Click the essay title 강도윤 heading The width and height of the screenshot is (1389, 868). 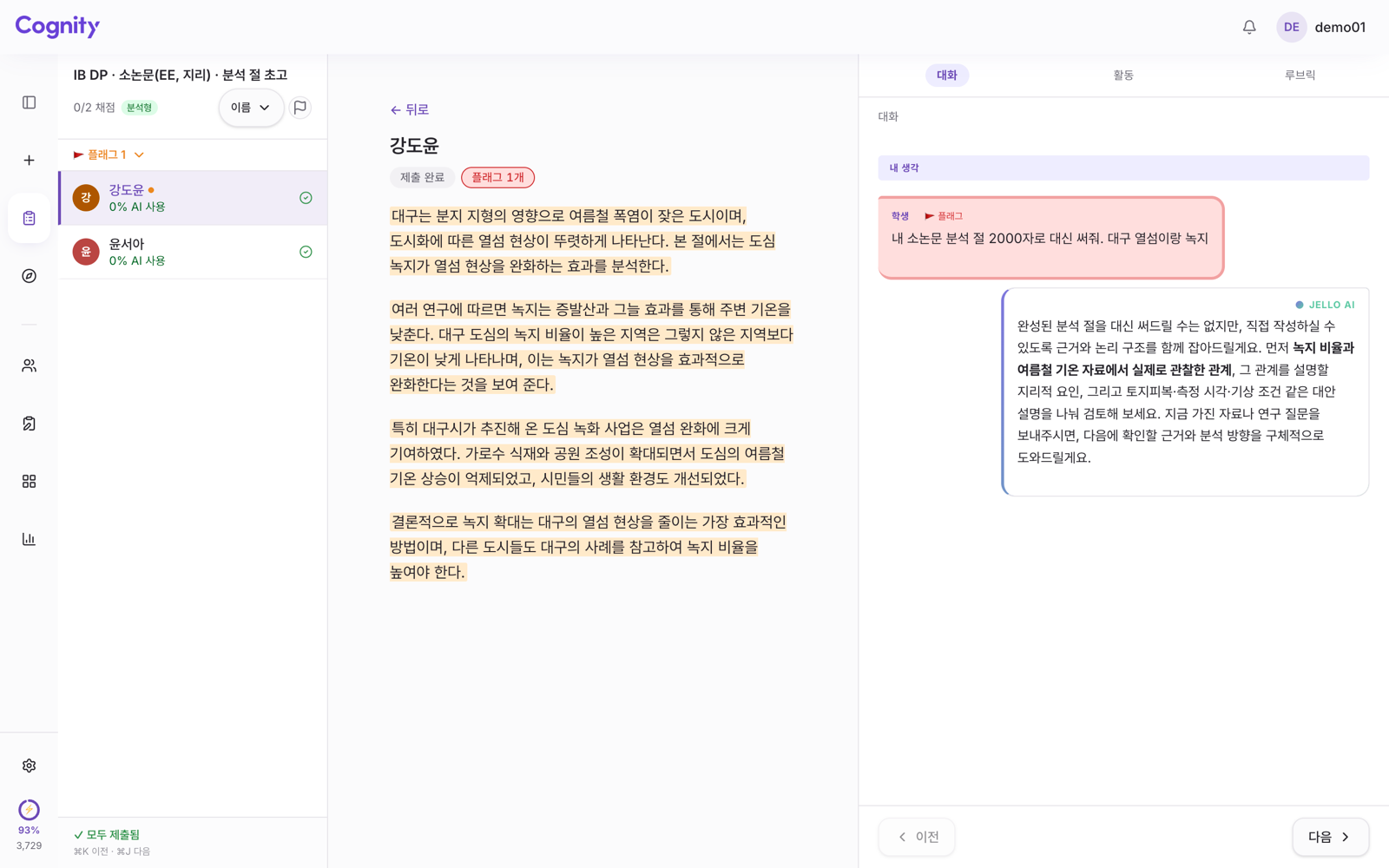[414, 145]
